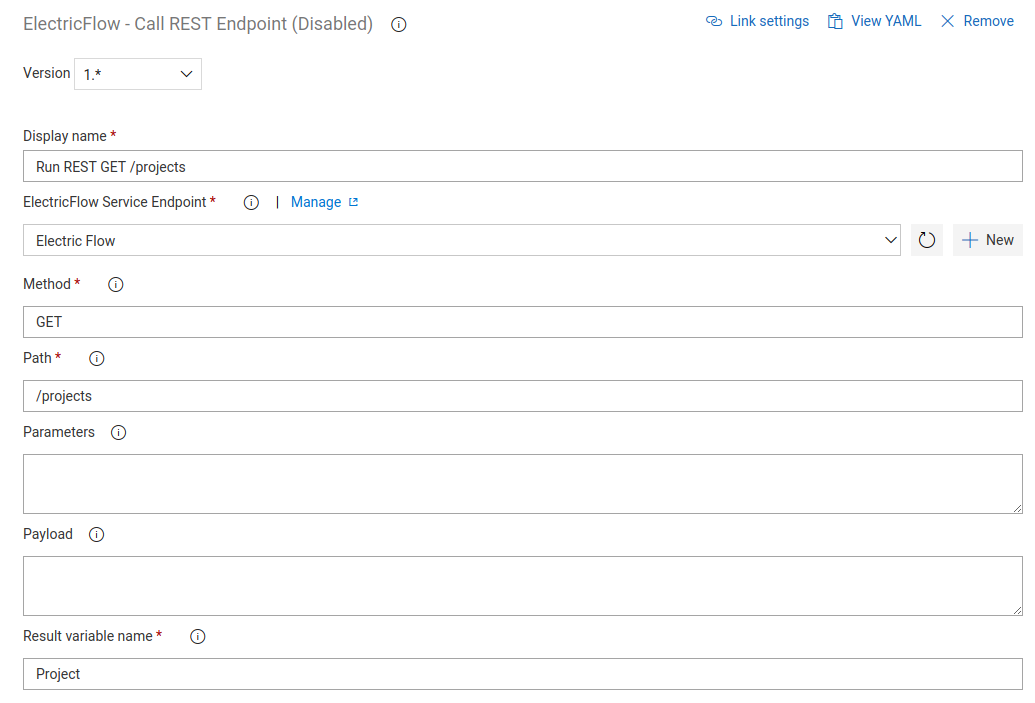This screenshot has width=1035, height=703.
Task: Remove this task via Remove link
Action: [977, 21]
